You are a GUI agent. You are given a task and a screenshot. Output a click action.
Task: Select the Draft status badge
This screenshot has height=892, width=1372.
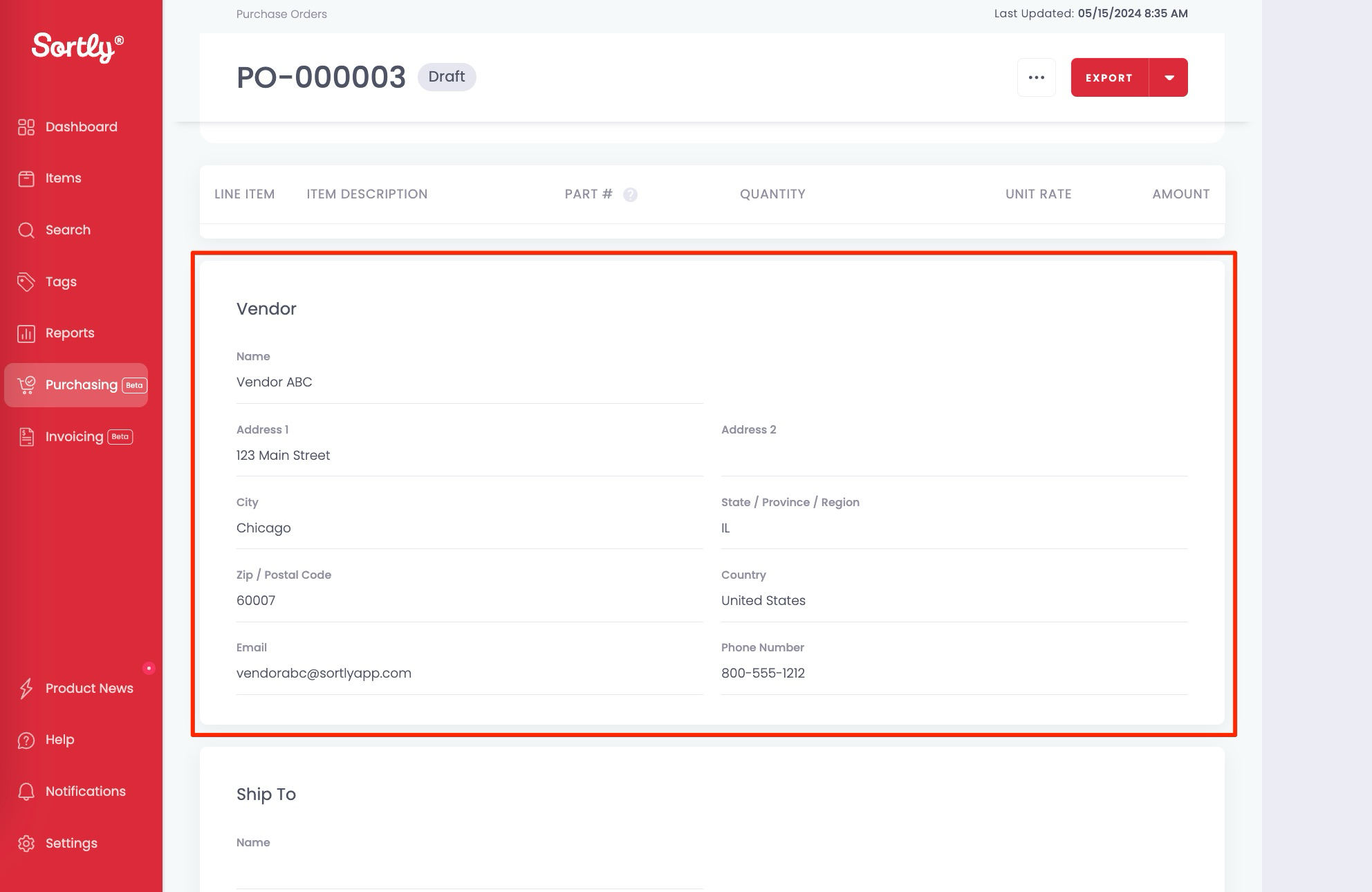click(447, 77)
